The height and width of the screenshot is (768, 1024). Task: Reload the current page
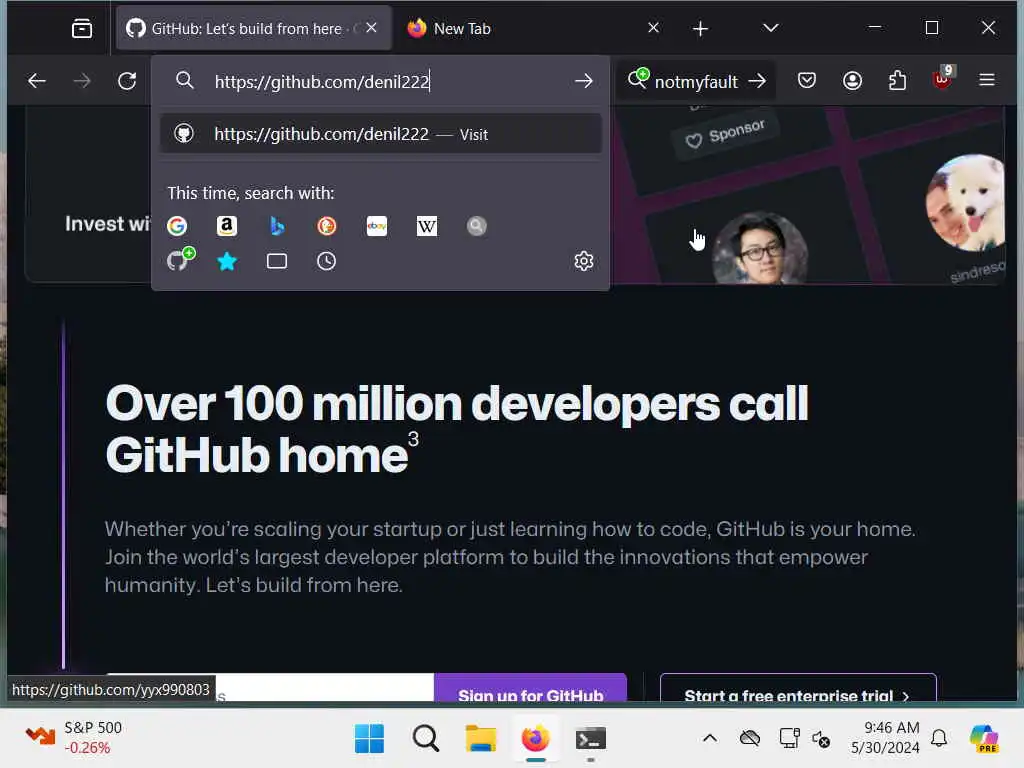127,81
